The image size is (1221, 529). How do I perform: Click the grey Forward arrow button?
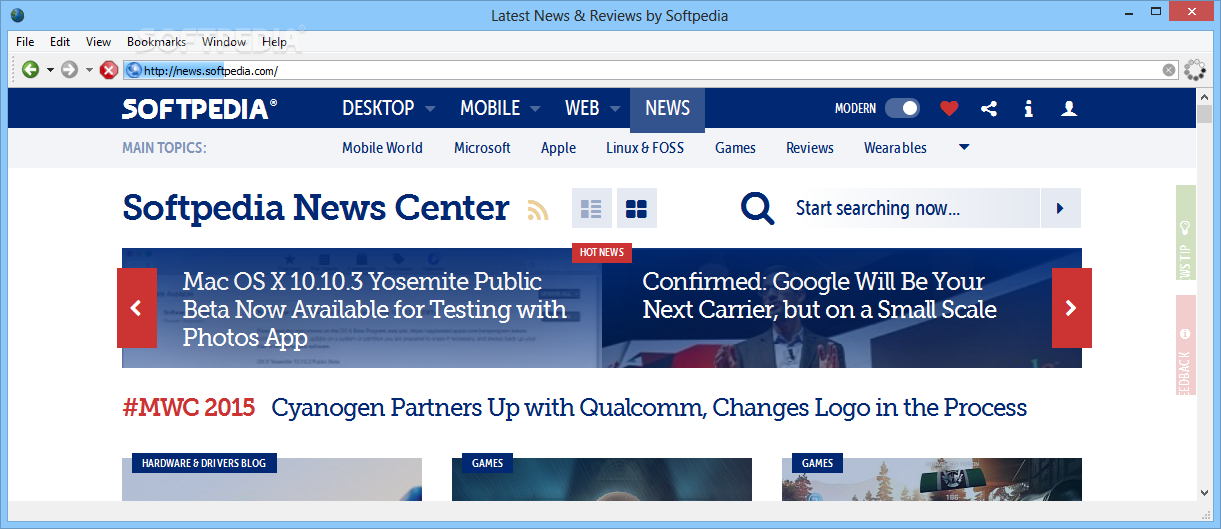[69, 69]
